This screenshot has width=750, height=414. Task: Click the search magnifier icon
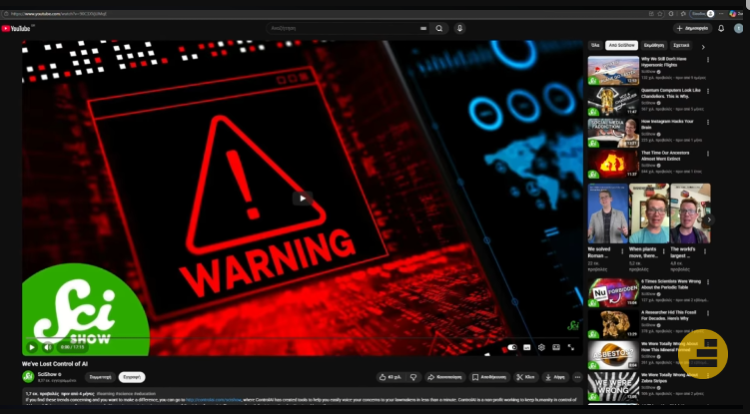point(439,29)
